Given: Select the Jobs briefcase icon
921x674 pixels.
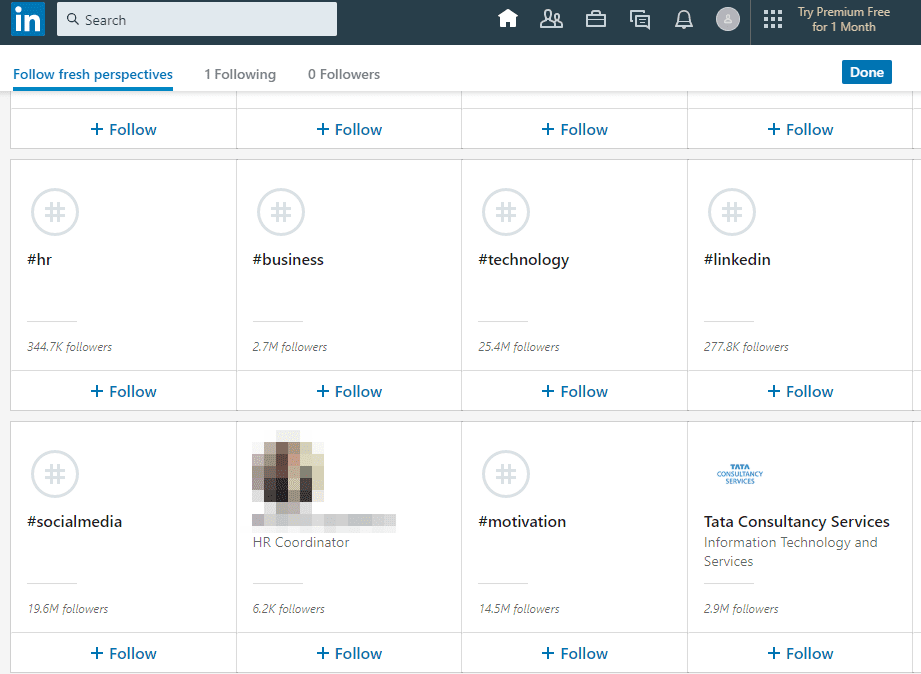Looking at the screenshot, I should [596, 18].
